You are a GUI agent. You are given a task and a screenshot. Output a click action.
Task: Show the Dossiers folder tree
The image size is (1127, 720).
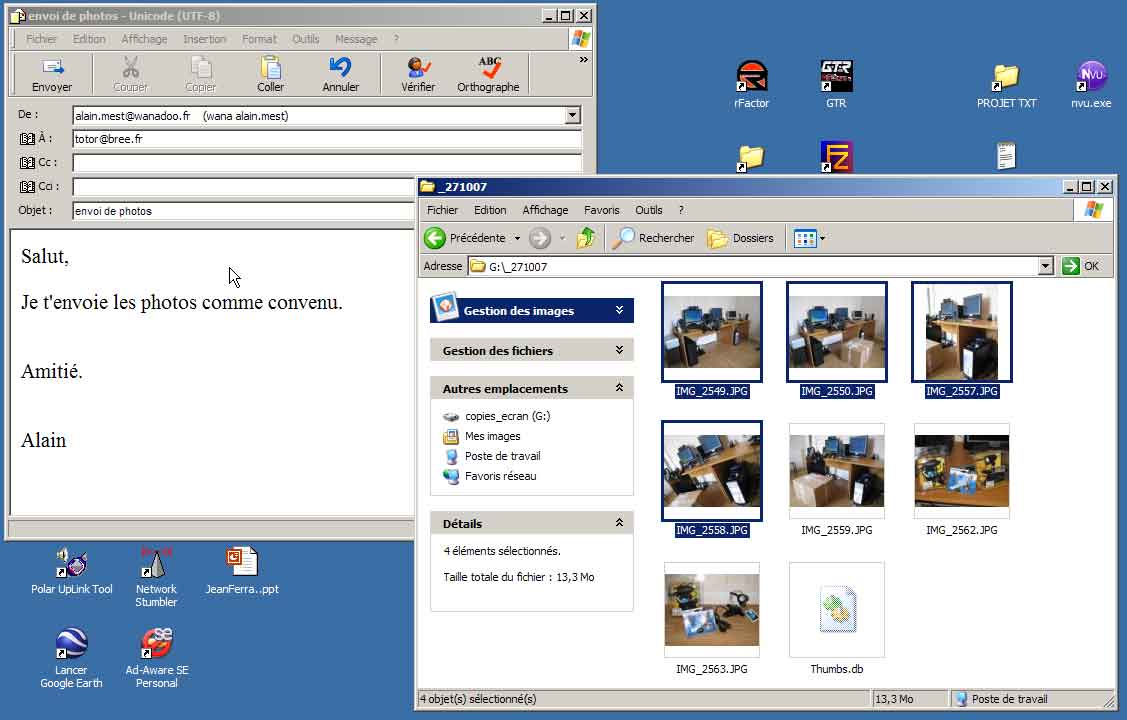pyautogui.click(x=741, y=238)
